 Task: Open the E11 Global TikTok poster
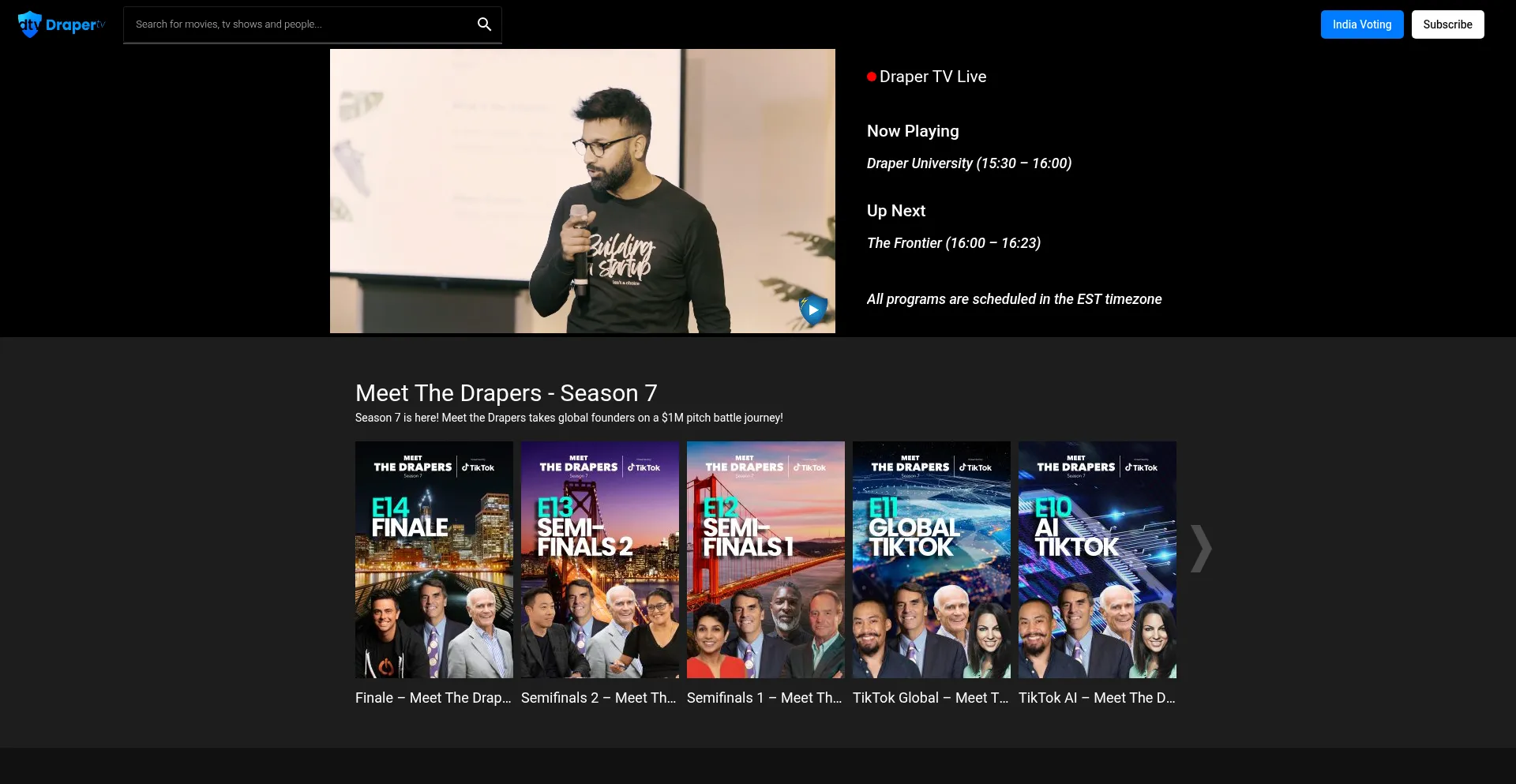pos(932,559)
